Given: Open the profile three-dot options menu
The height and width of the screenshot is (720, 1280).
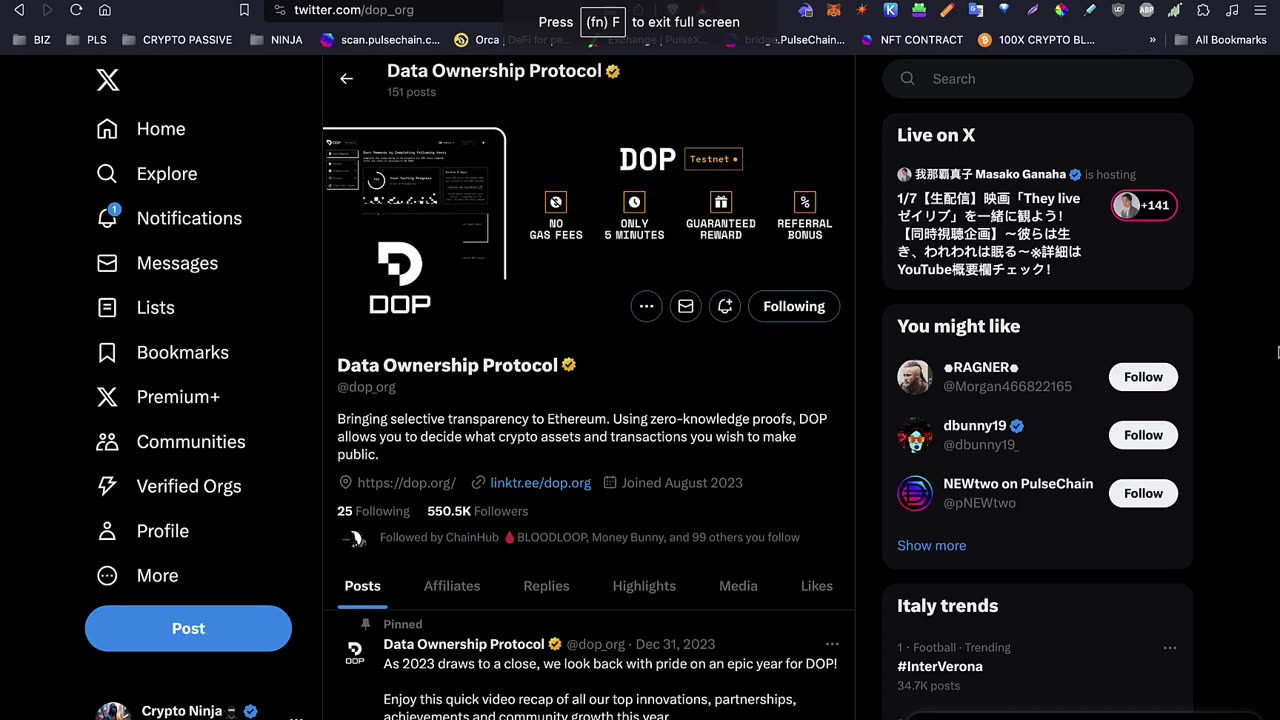Looking at the screenshot, I should [646, 307].
